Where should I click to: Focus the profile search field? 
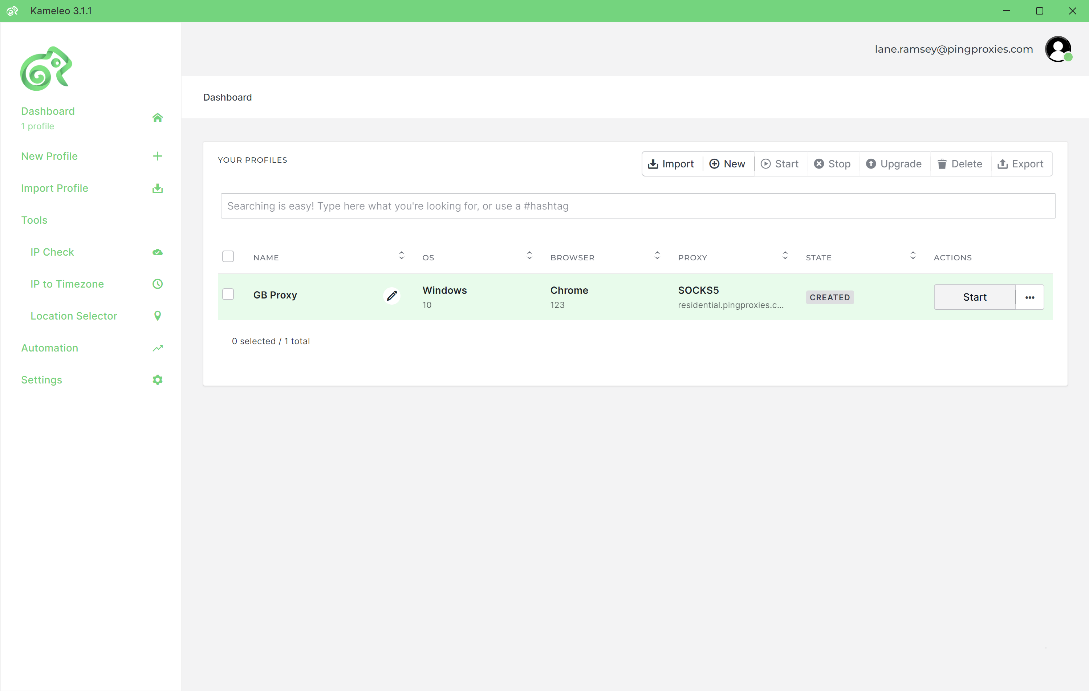point(638,206)
